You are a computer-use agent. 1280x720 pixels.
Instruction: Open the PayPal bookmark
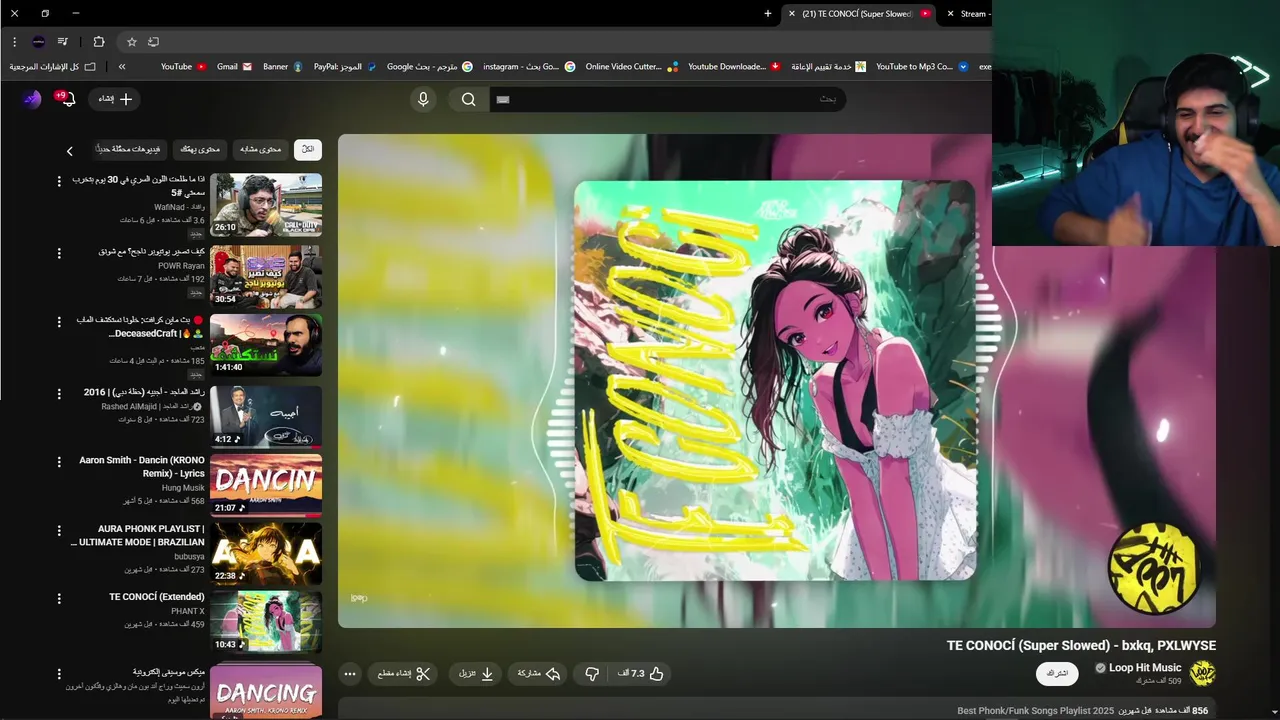[x=345, y=67]
